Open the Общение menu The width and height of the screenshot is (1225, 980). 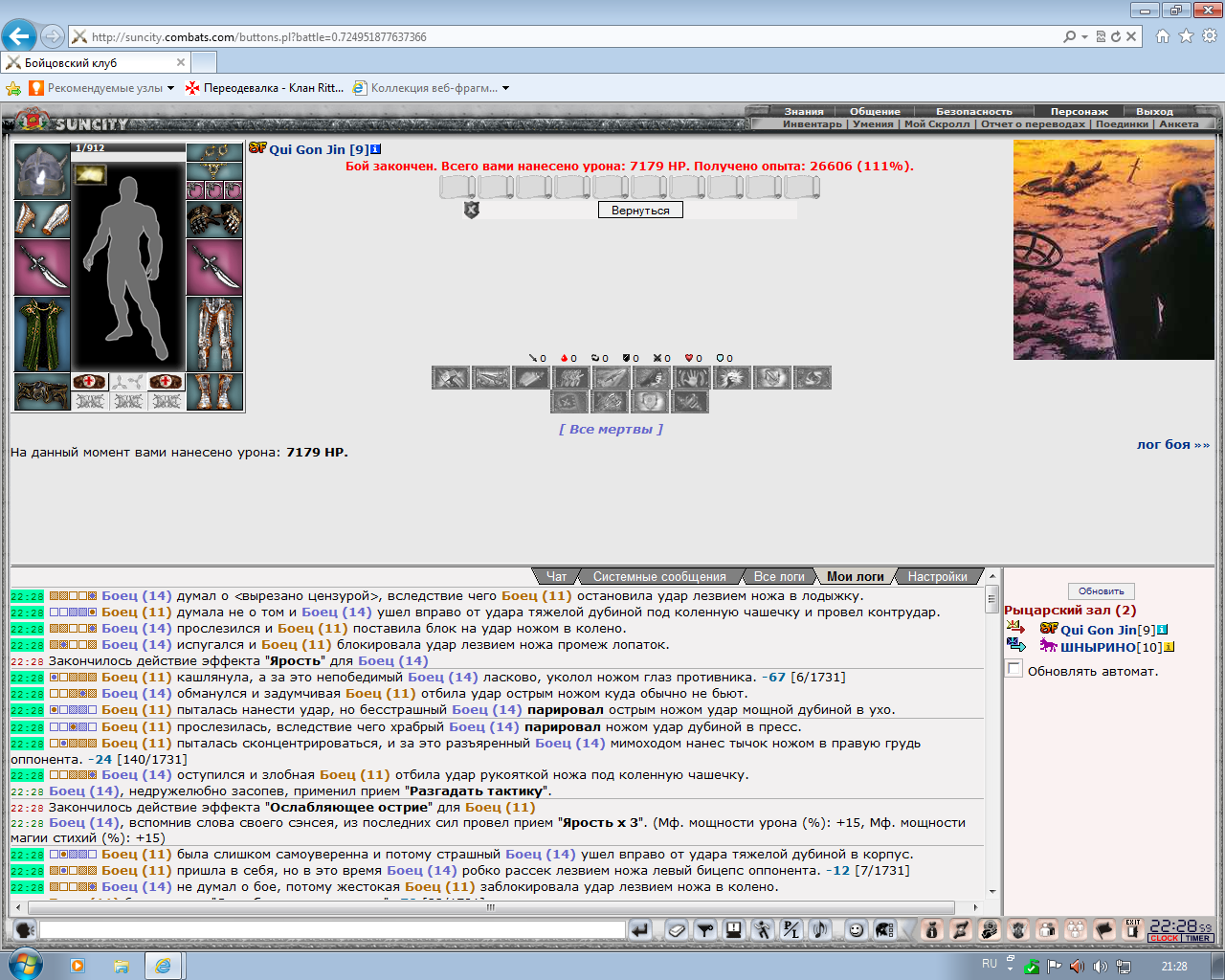tap(875, 111)
